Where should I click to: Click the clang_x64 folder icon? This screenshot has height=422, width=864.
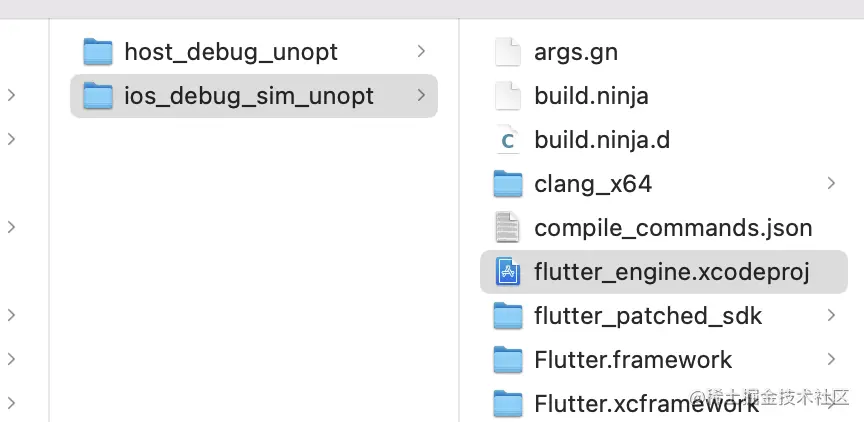[x=508, y=184]
